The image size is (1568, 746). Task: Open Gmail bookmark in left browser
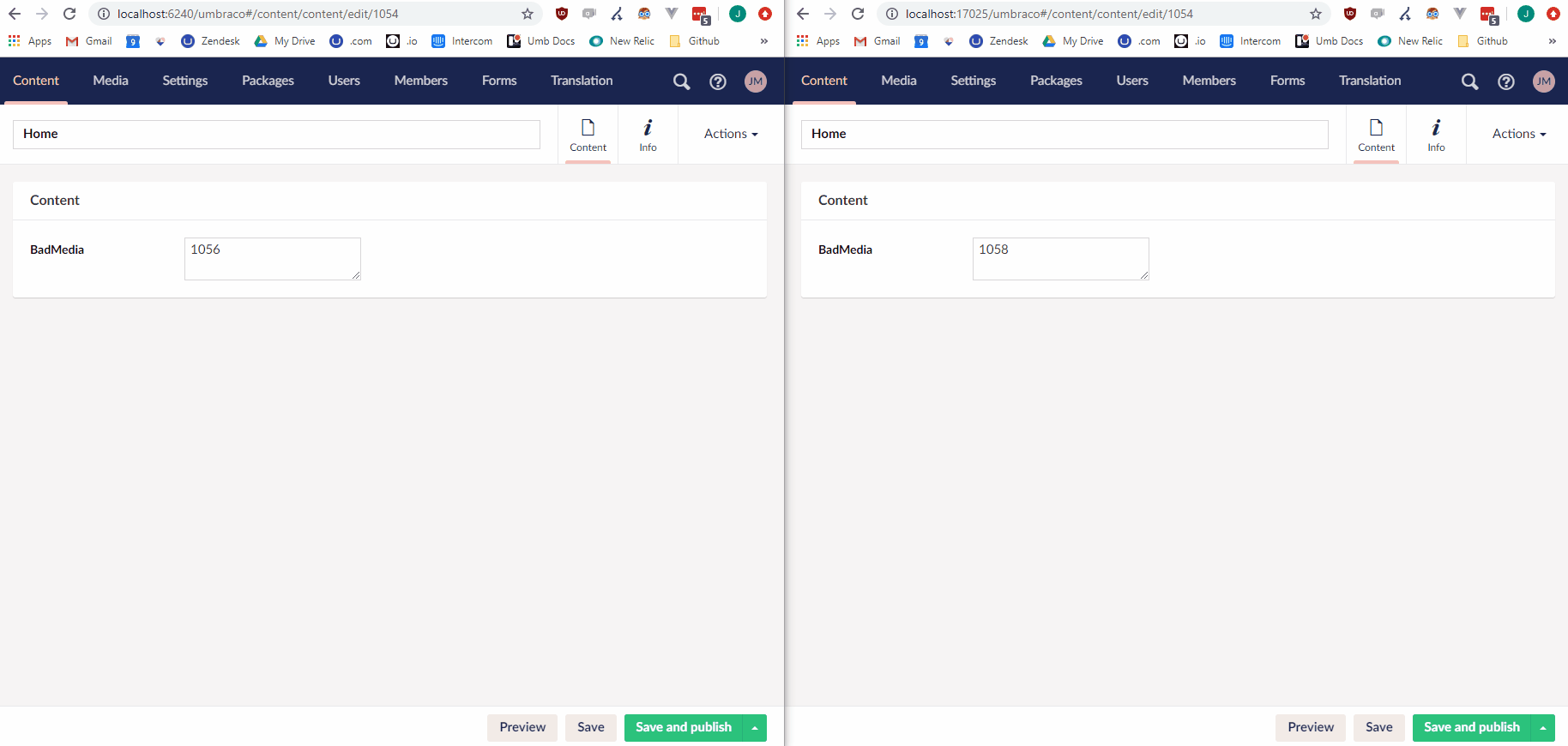(x=89, y=41)
